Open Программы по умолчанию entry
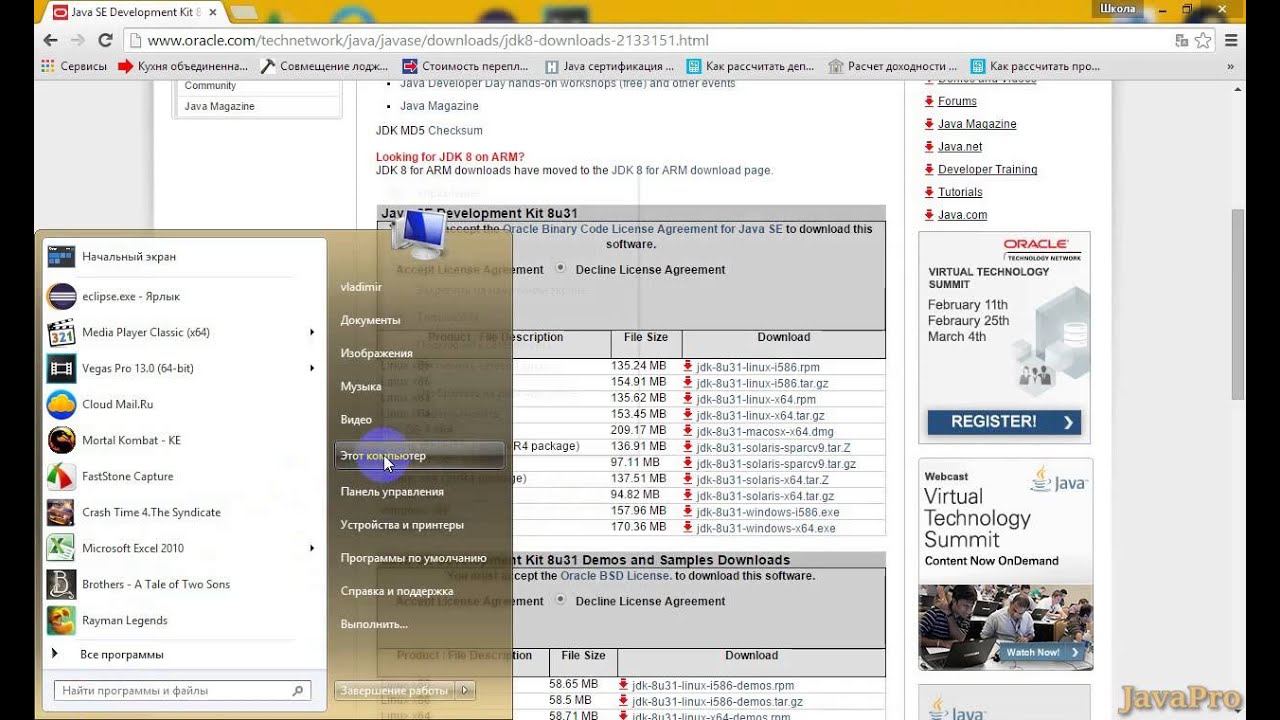Image resolution: width=1280 pixels, height=720 pixels. pos(413,558)
